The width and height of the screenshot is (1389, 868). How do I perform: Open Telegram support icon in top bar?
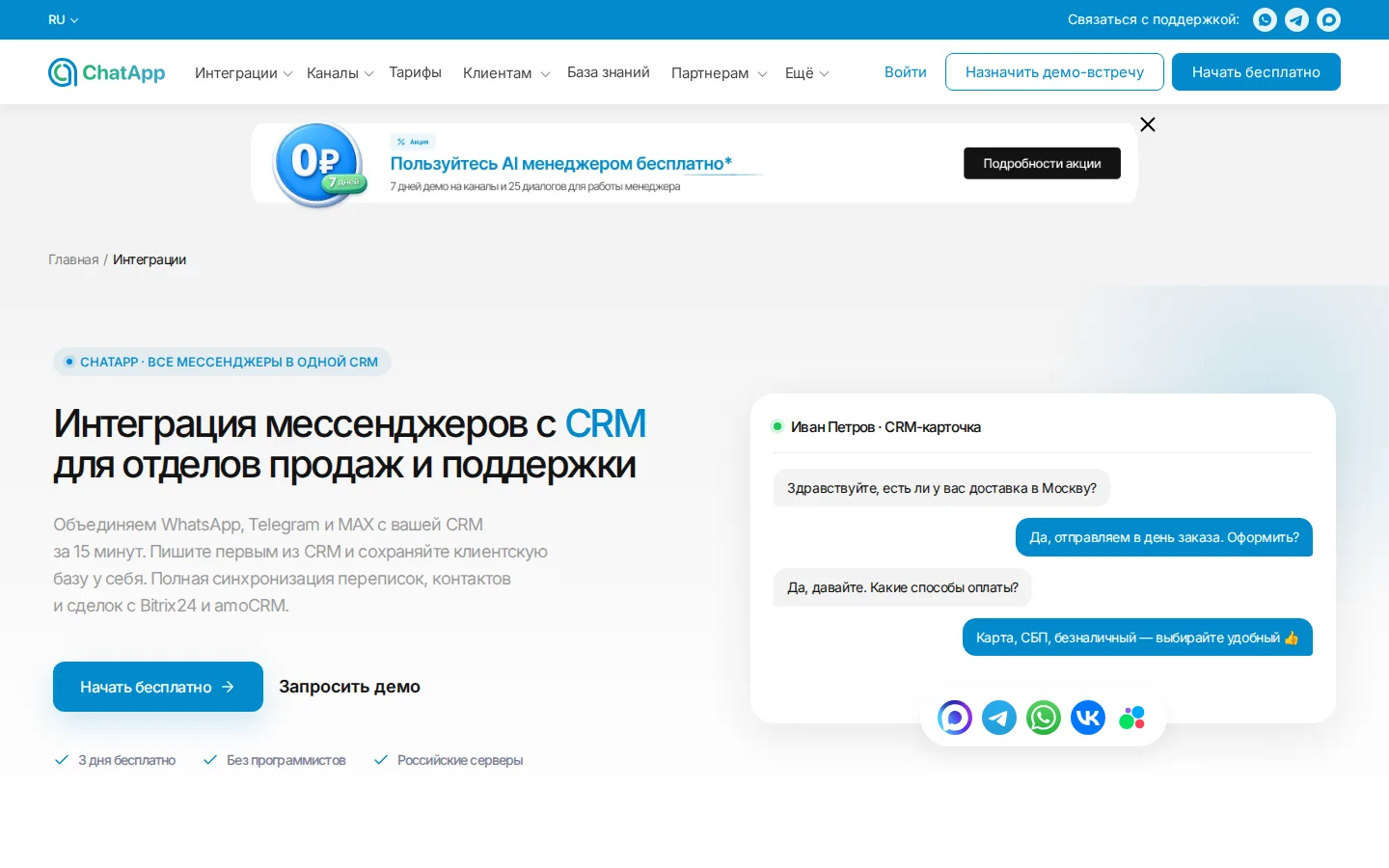1296,19
